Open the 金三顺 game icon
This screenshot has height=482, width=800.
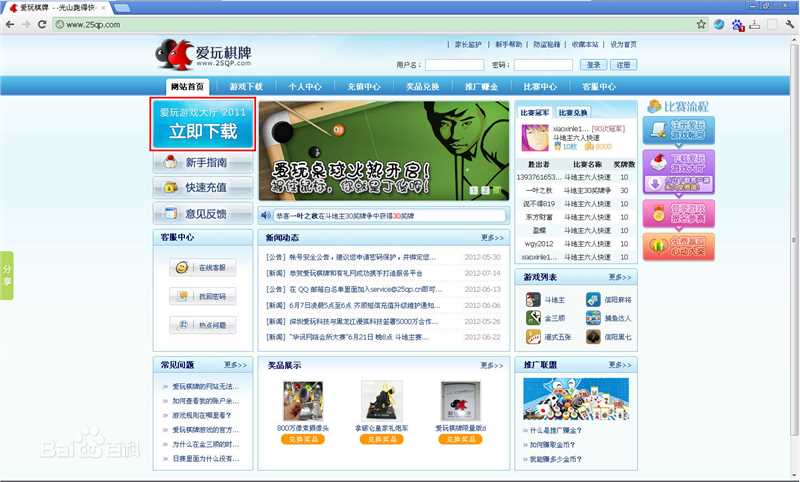pyautogui.click(x=533, y=318)
